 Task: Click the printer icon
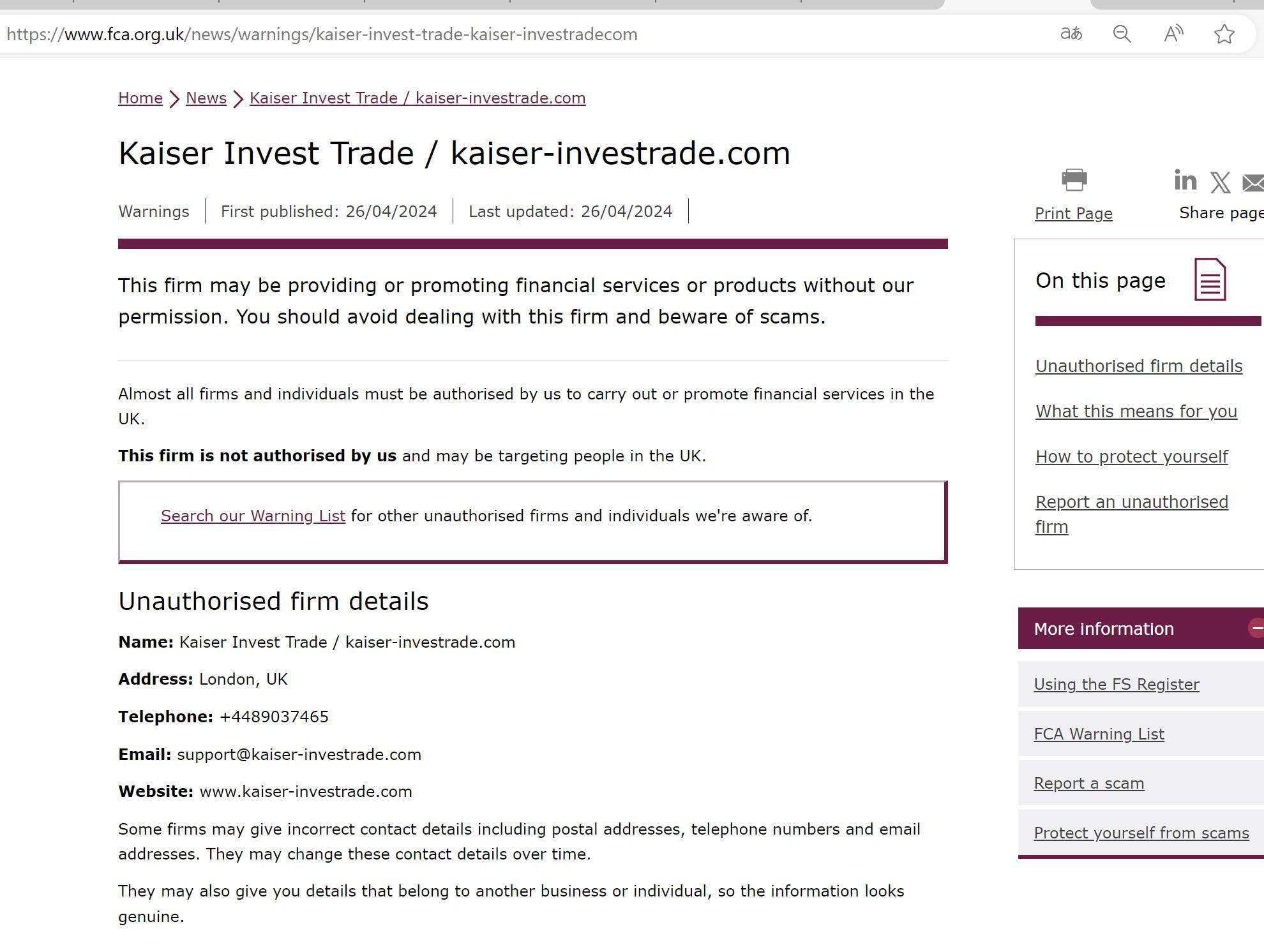(x=1074, y=180)
